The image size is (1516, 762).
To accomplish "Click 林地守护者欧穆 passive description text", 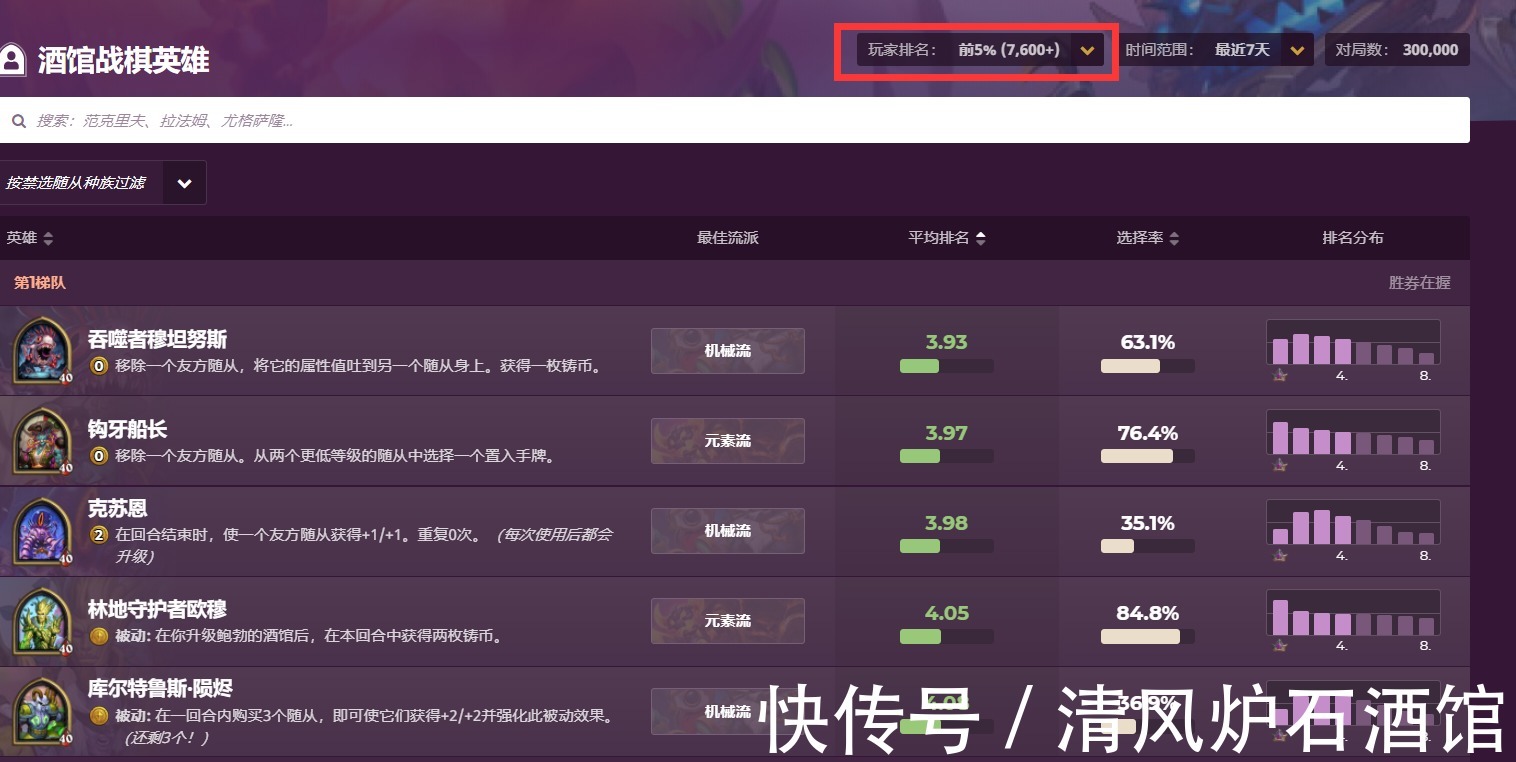I will (309, 636).
